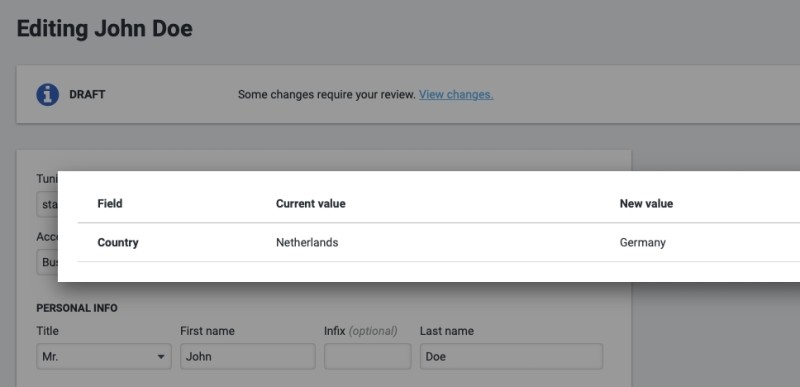Click the empty Infix input field

tap(367, 356)
